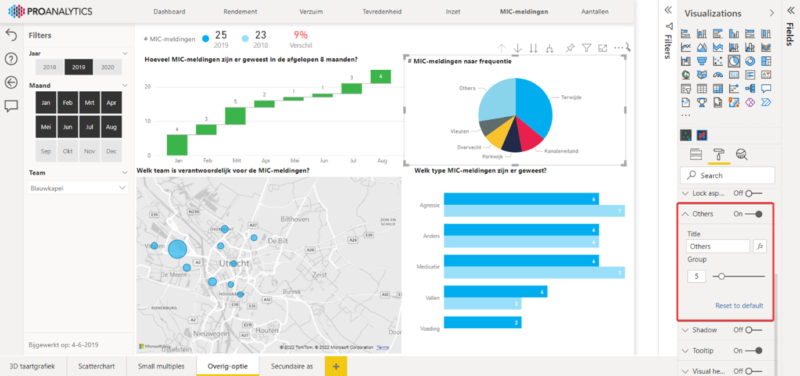800x376 pixels.
Task: Turn off the Others toggle
Action: tap(754, 214)
